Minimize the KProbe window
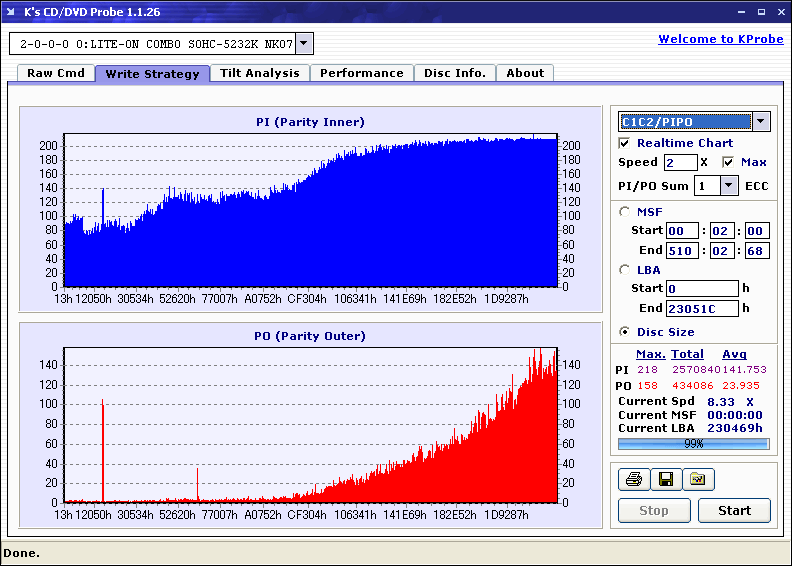The image size is (792, 566). (741, 12)
